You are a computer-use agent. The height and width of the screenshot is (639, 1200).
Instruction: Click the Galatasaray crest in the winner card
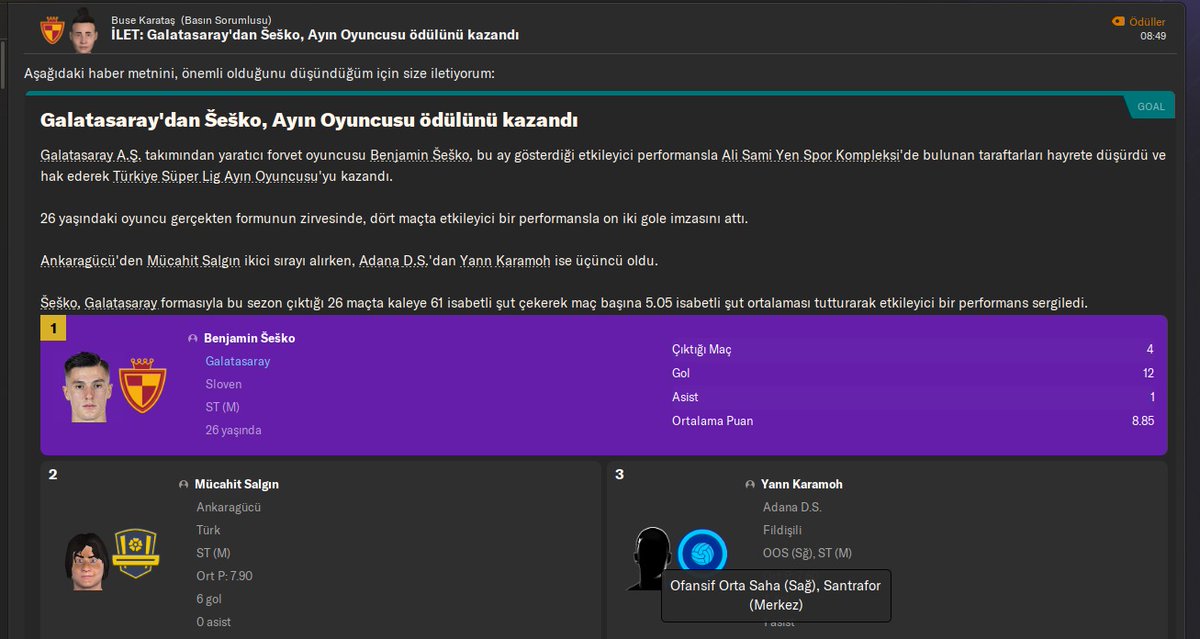(x=142, y=388)
